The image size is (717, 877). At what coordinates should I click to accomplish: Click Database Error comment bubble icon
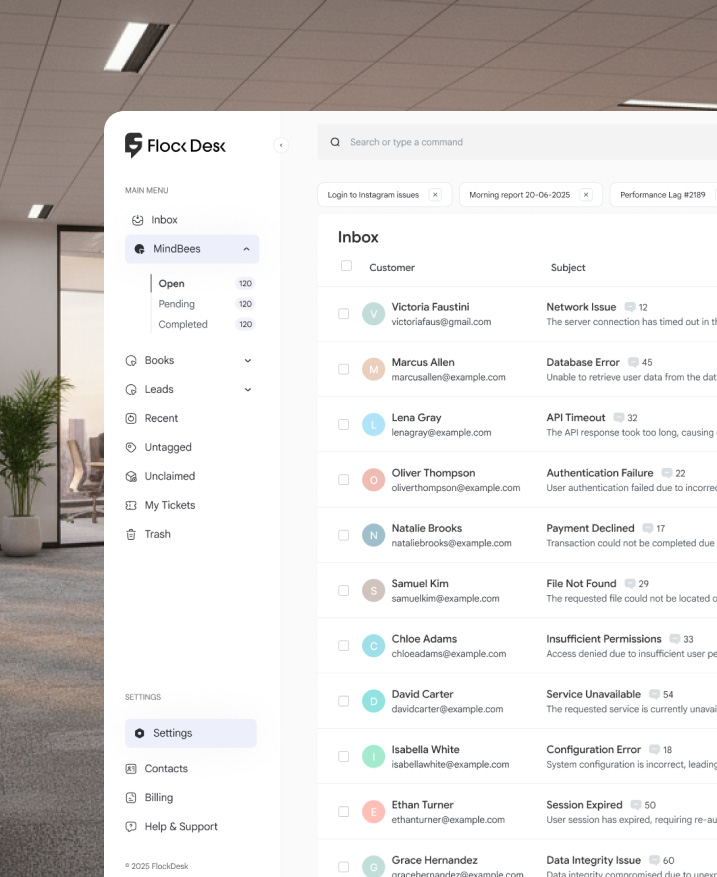[633, 362]
